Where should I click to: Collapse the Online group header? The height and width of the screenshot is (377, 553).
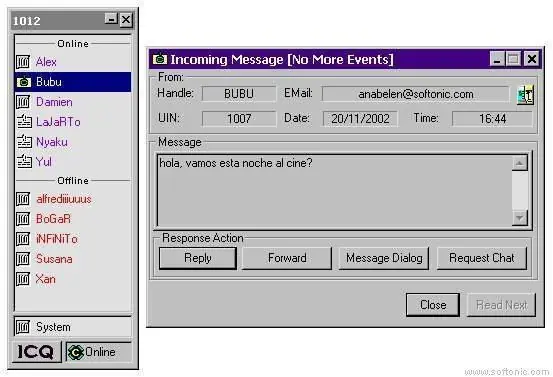[x=73, y=44]
